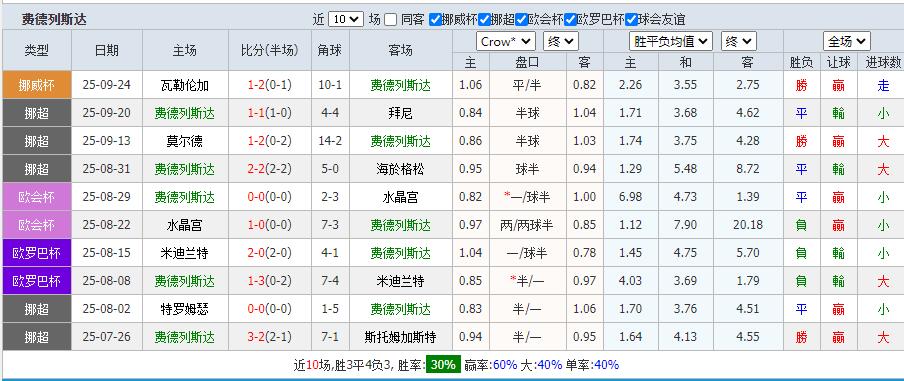Click the 盘口 column header
This screenshot has width=904, height=381.
tap(528, 62)
